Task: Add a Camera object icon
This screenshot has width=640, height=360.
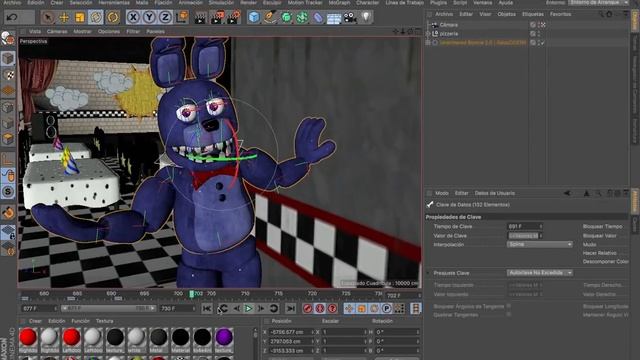Action: 350,17
